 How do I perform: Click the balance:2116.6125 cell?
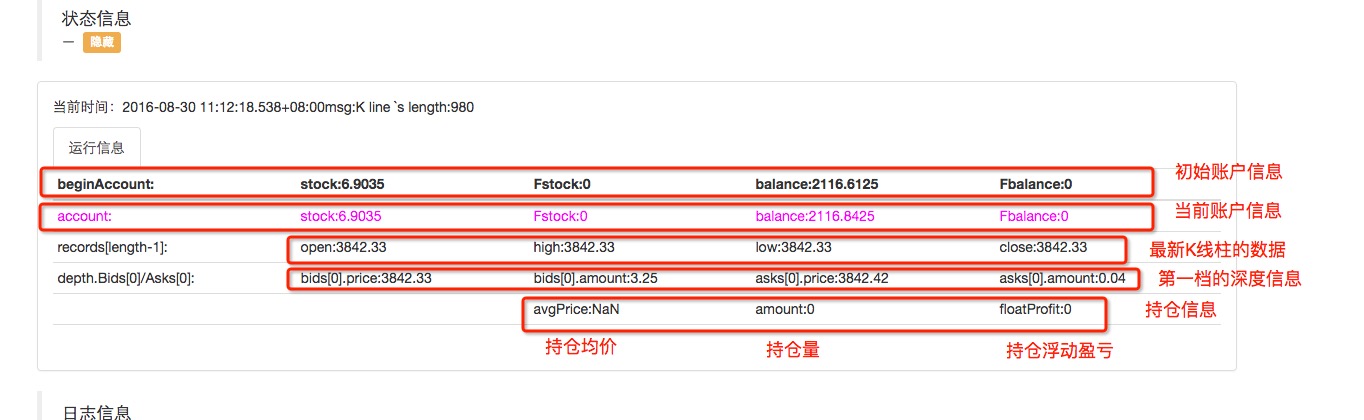pyautogui.click(x=816, y=184)
